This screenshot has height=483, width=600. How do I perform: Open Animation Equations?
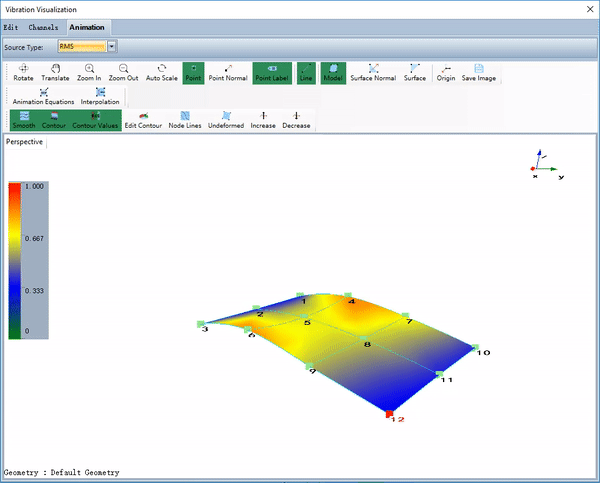(x=43, y=96)
